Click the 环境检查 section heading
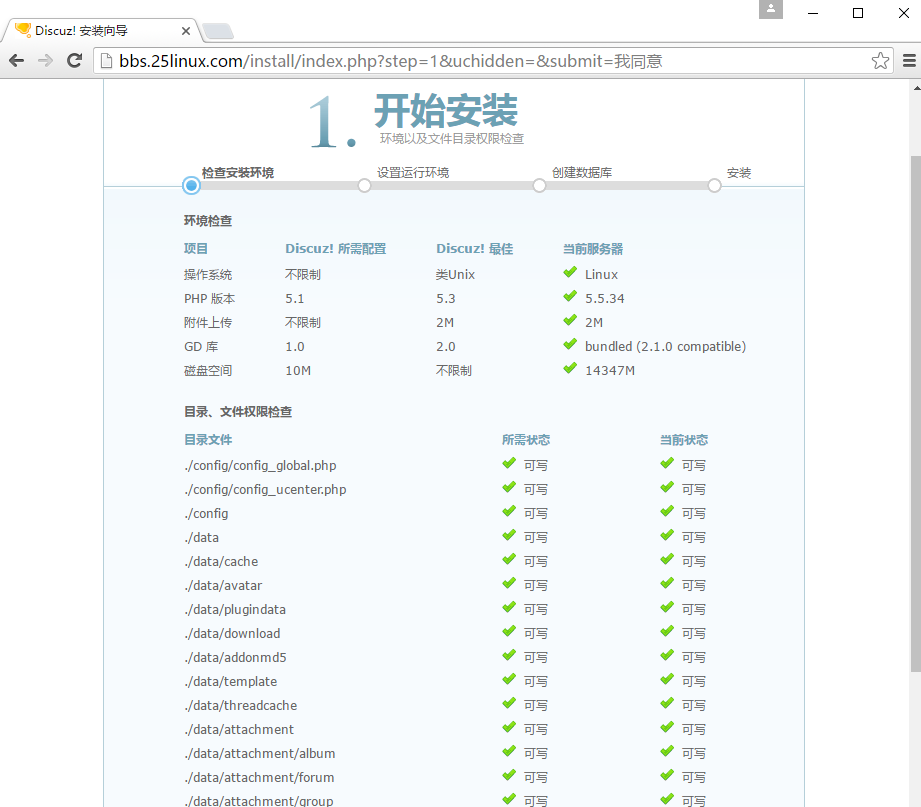Screen dimensions: 921x807 point(208,221)
